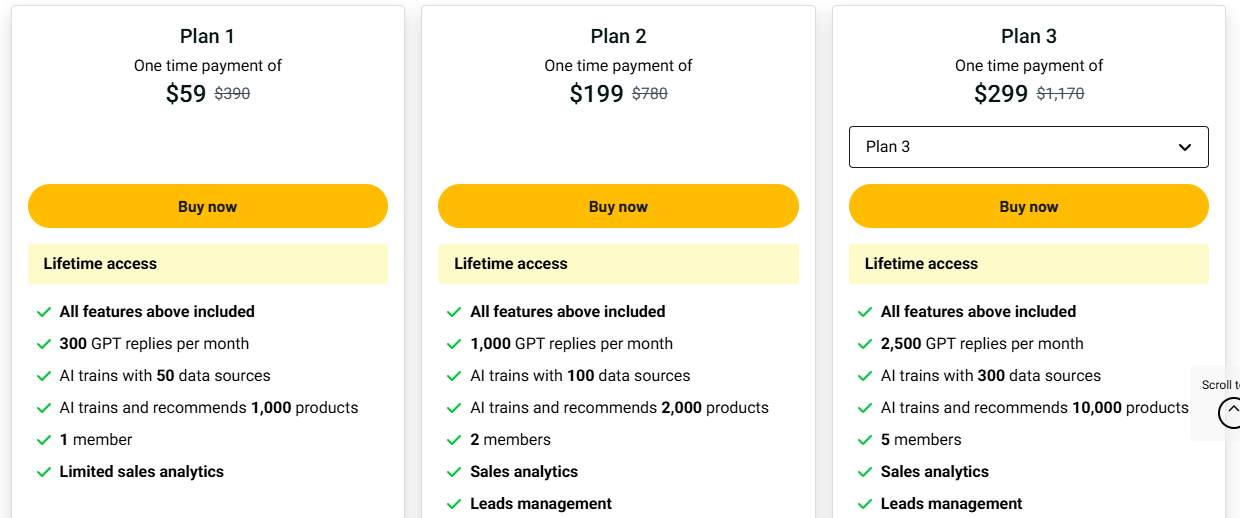Click the $299 price on Plan 3
The width and height of the screenshot is (1240, 518).
click(1001, 94)
